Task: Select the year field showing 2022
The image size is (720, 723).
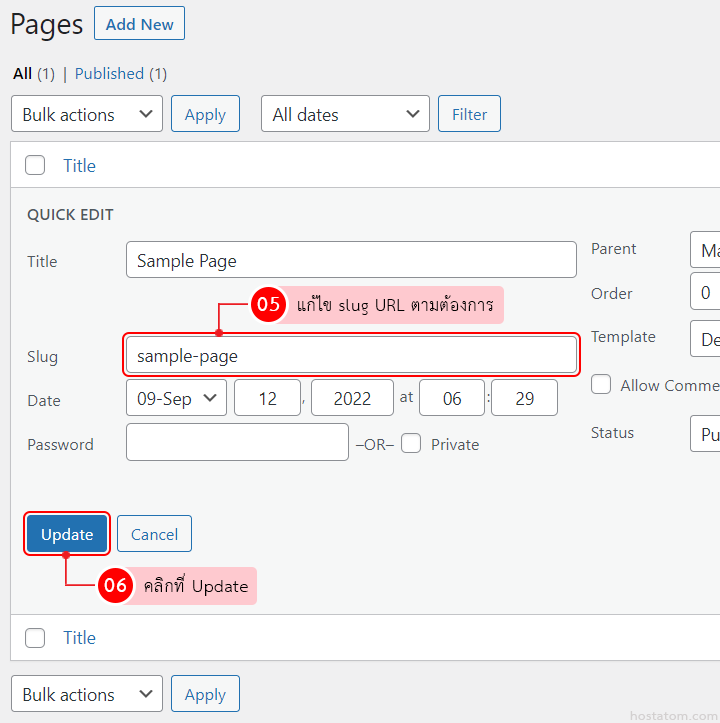Action: coord(352,398)
